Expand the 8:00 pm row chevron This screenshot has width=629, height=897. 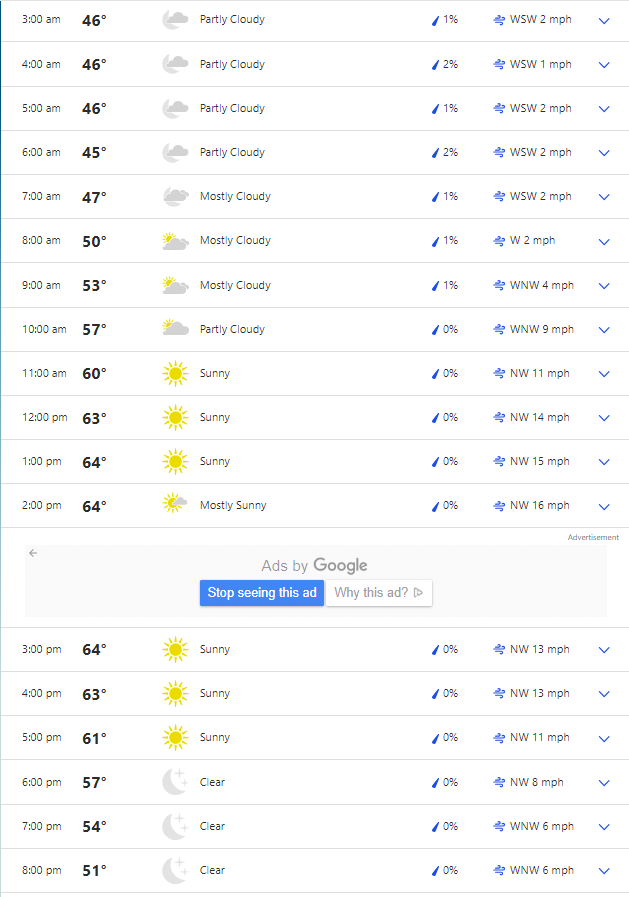point(604,871)
